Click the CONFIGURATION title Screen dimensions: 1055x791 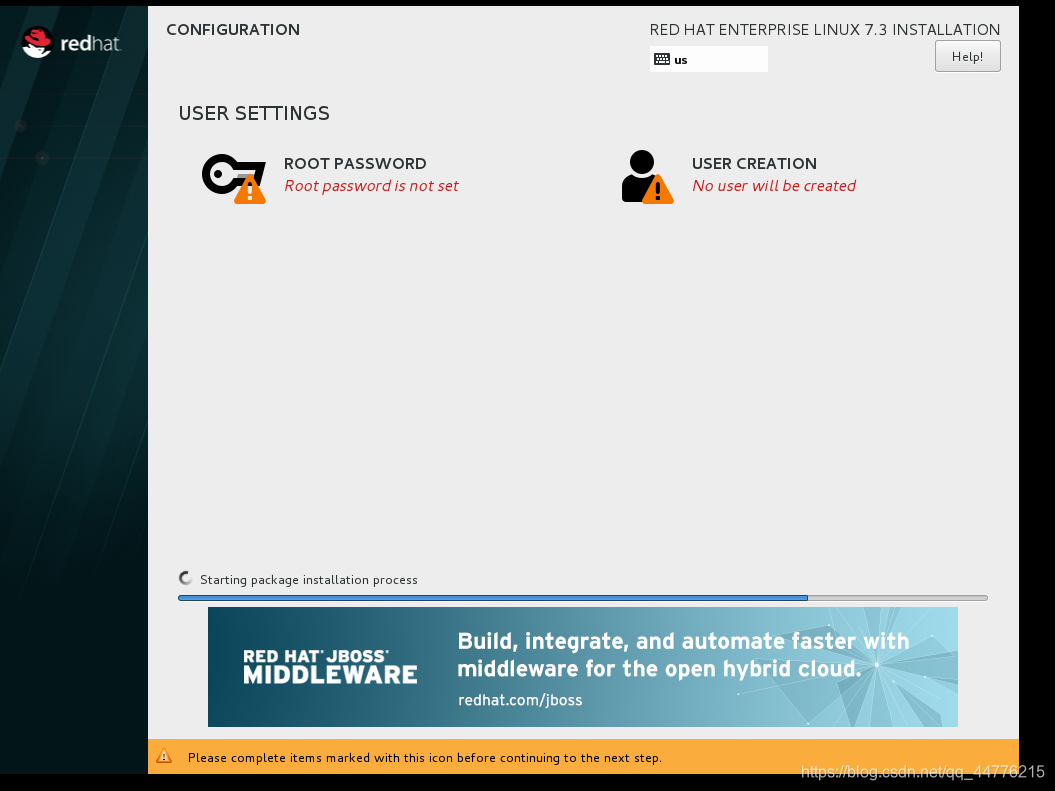(x=233, y=30)
